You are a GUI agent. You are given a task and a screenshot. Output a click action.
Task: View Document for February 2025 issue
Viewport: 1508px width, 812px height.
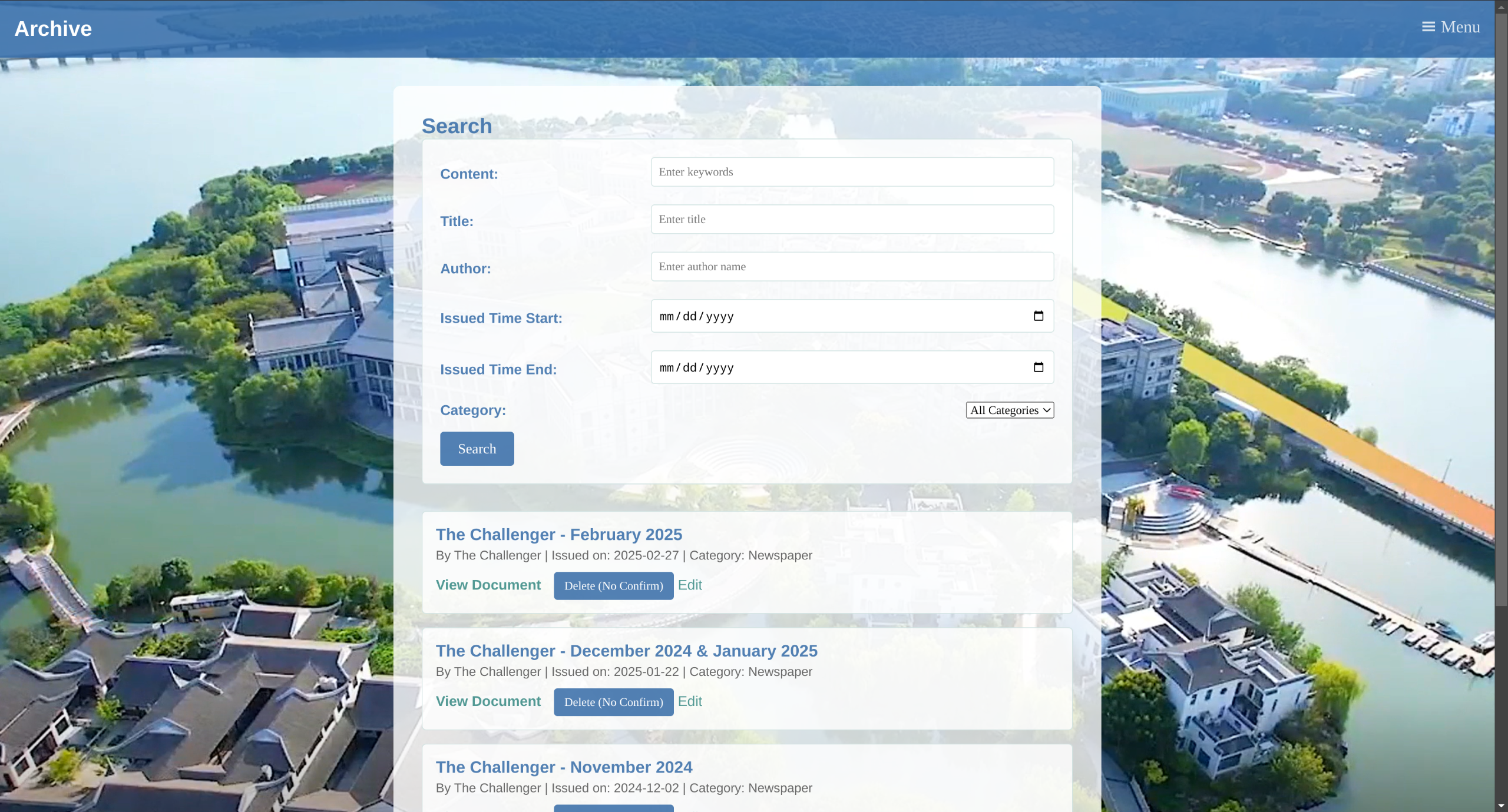coord(488,585)
